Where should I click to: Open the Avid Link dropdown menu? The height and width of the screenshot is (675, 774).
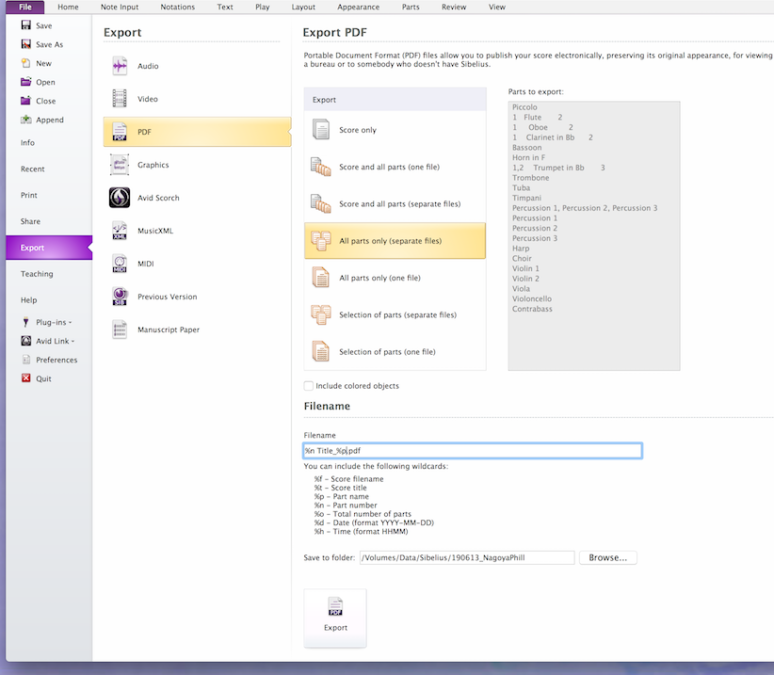pos(55,341)
